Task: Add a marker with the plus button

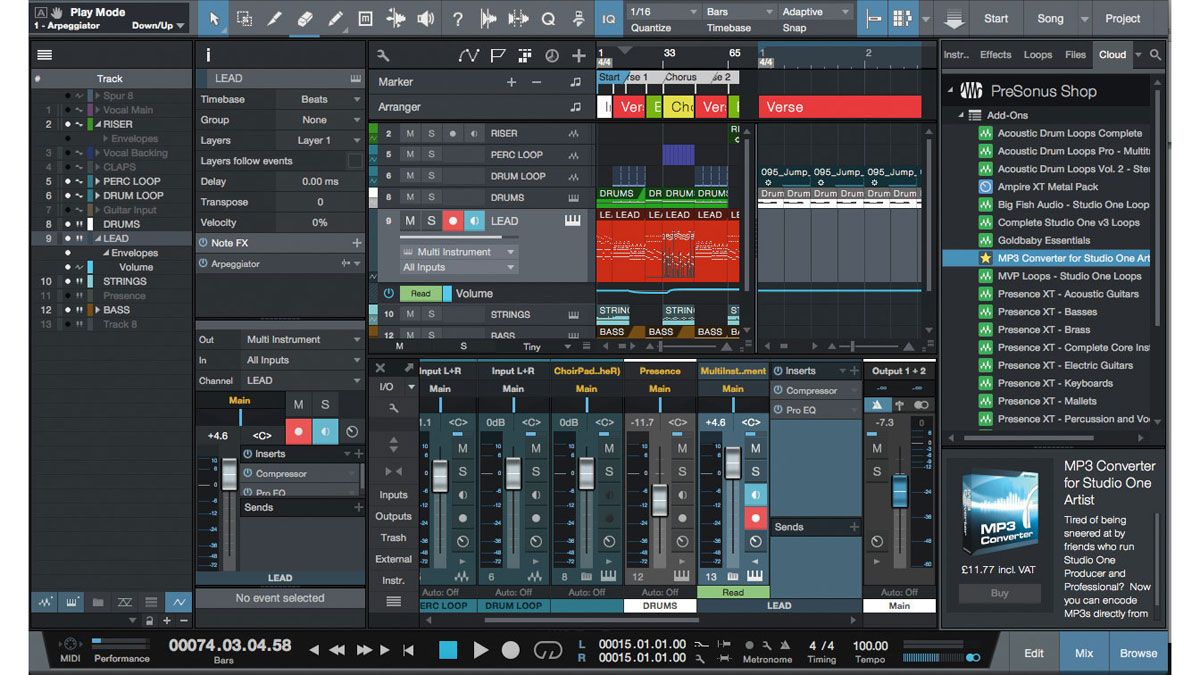Action: (511, 82)
